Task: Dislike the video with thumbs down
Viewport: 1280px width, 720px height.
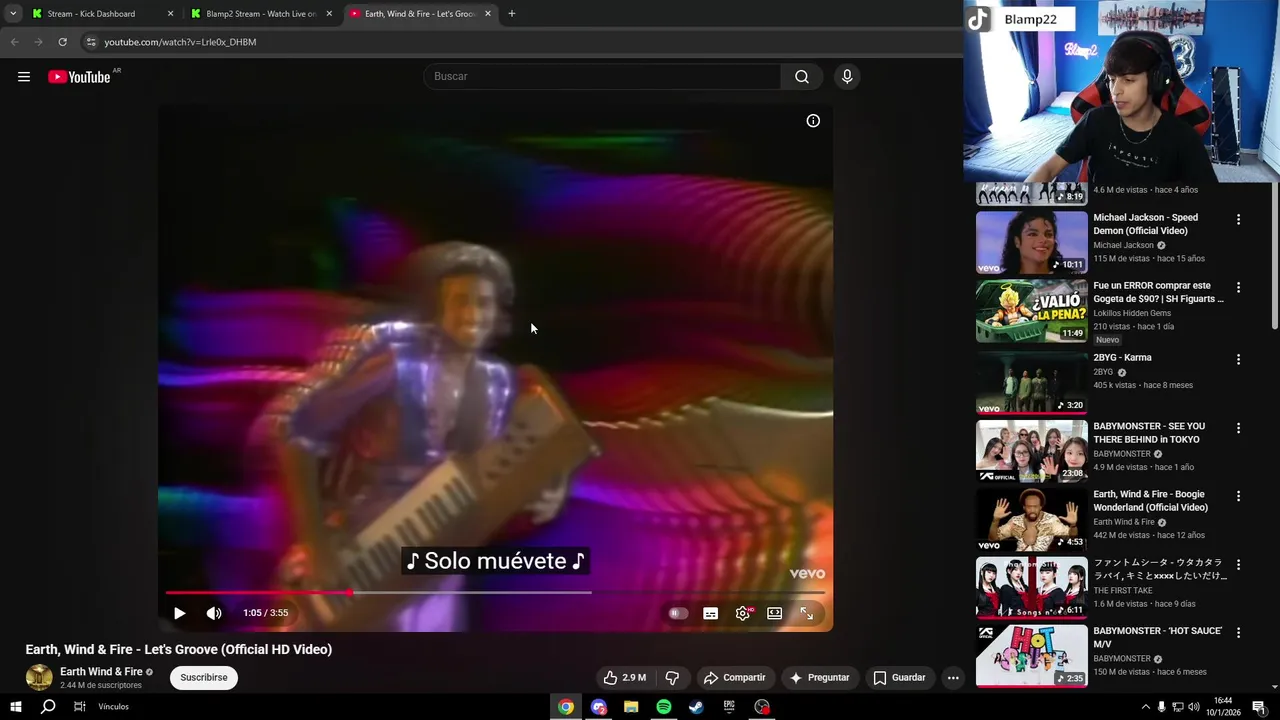Action: [672, 678]
